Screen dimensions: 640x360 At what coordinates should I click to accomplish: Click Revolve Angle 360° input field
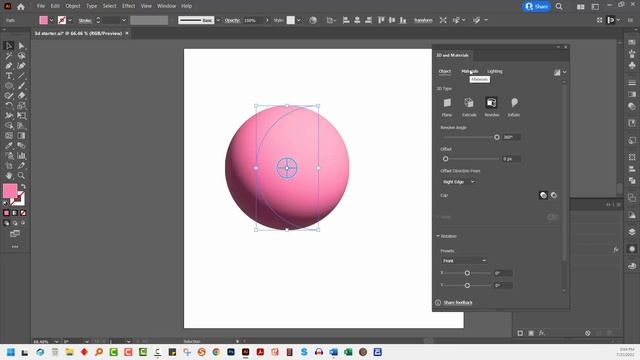(511, 137)
